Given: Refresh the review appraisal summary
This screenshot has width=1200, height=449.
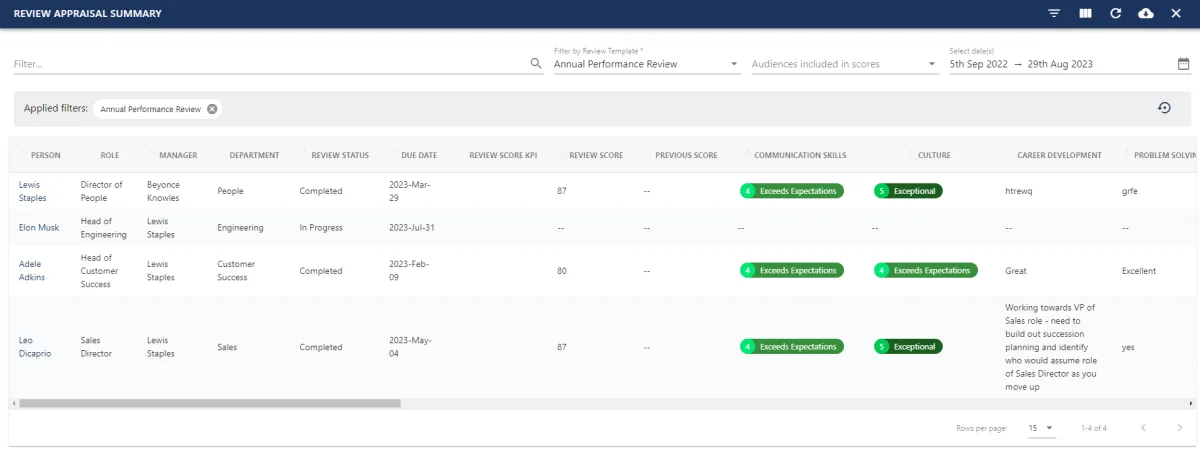Looking at the screenshot, I should (1115, 13).
